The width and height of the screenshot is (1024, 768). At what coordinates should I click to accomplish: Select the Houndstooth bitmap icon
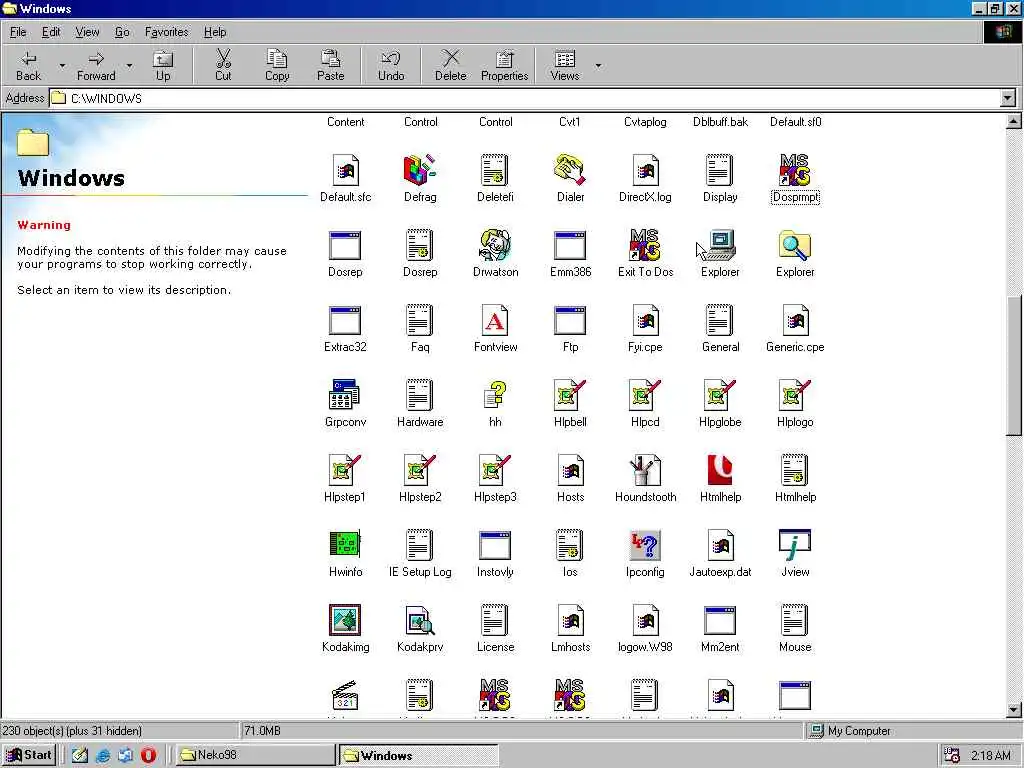click(x=645, y=470)
